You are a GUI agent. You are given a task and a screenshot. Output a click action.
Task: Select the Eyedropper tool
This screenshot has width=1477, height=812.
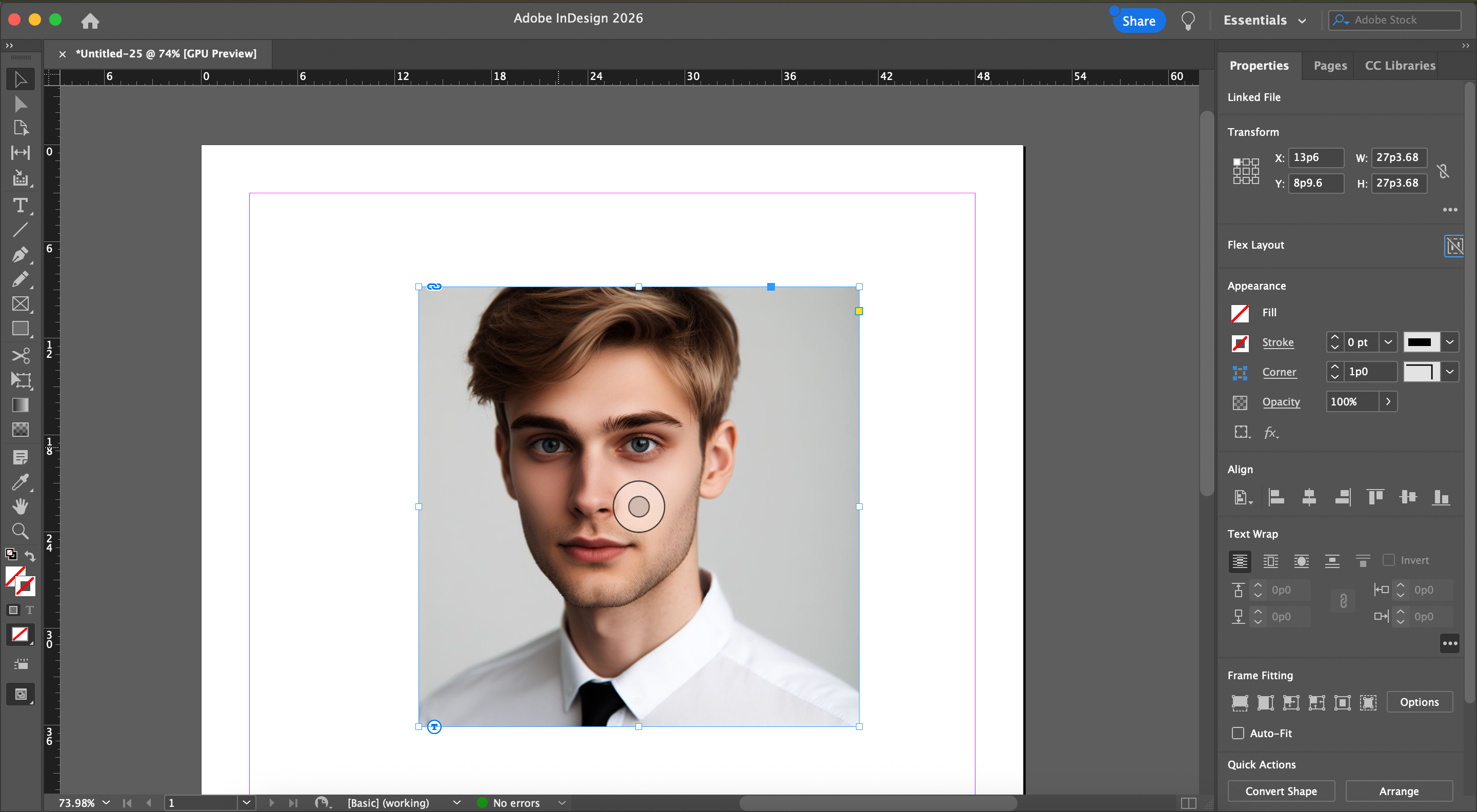[x=20, y=482]
